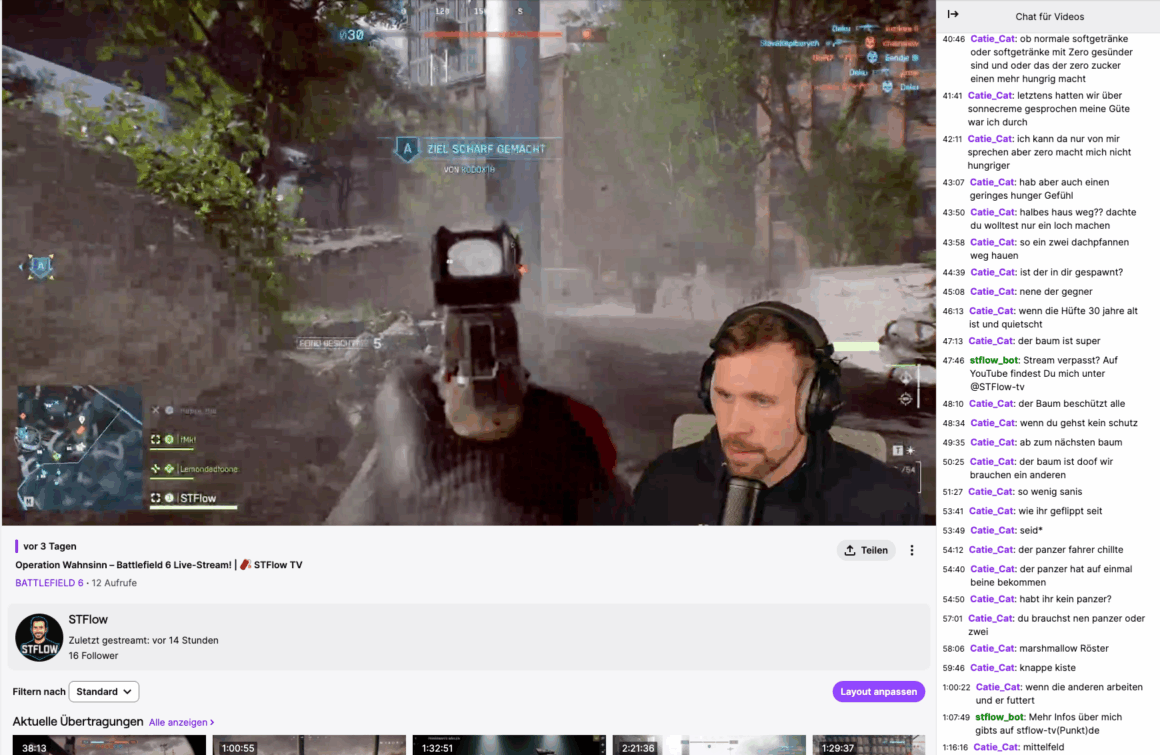
Task: Jump to chat timestamp 1:07:49
Action: (x=956, y=717)
